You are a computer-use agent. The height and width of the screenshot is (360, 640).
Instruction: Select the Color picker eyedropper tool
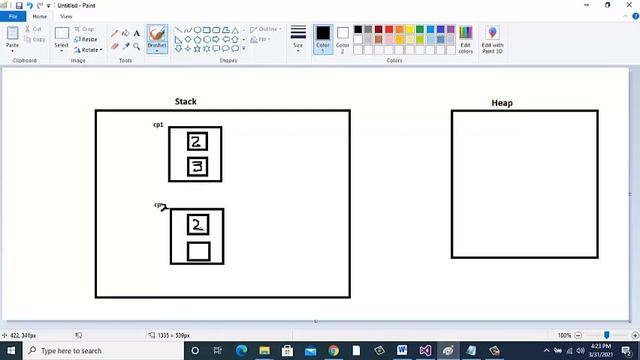pyautogui.click(x=126, y=46)
